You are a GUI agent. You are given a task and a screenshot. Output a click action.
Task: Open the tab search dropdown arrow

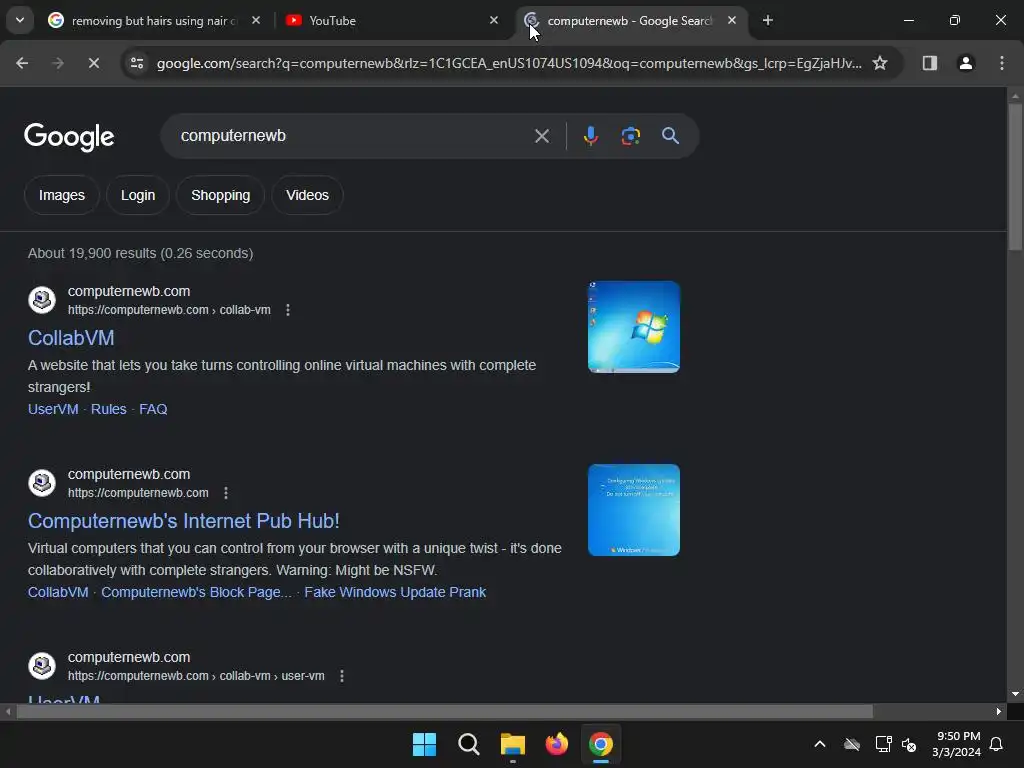point(20,20)
